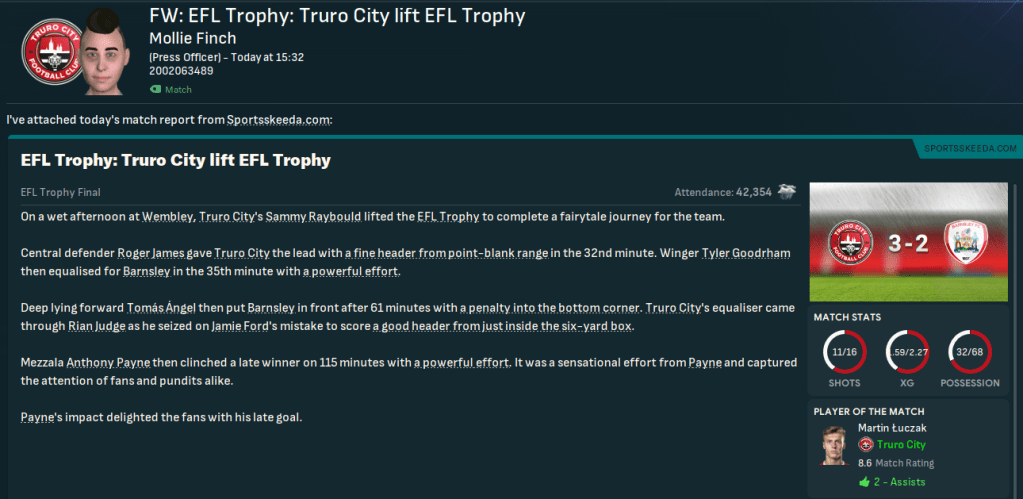Click the small Truro City badge under Łuczak
Screen dimensions: 1023x499
click(x=866, y=445)
